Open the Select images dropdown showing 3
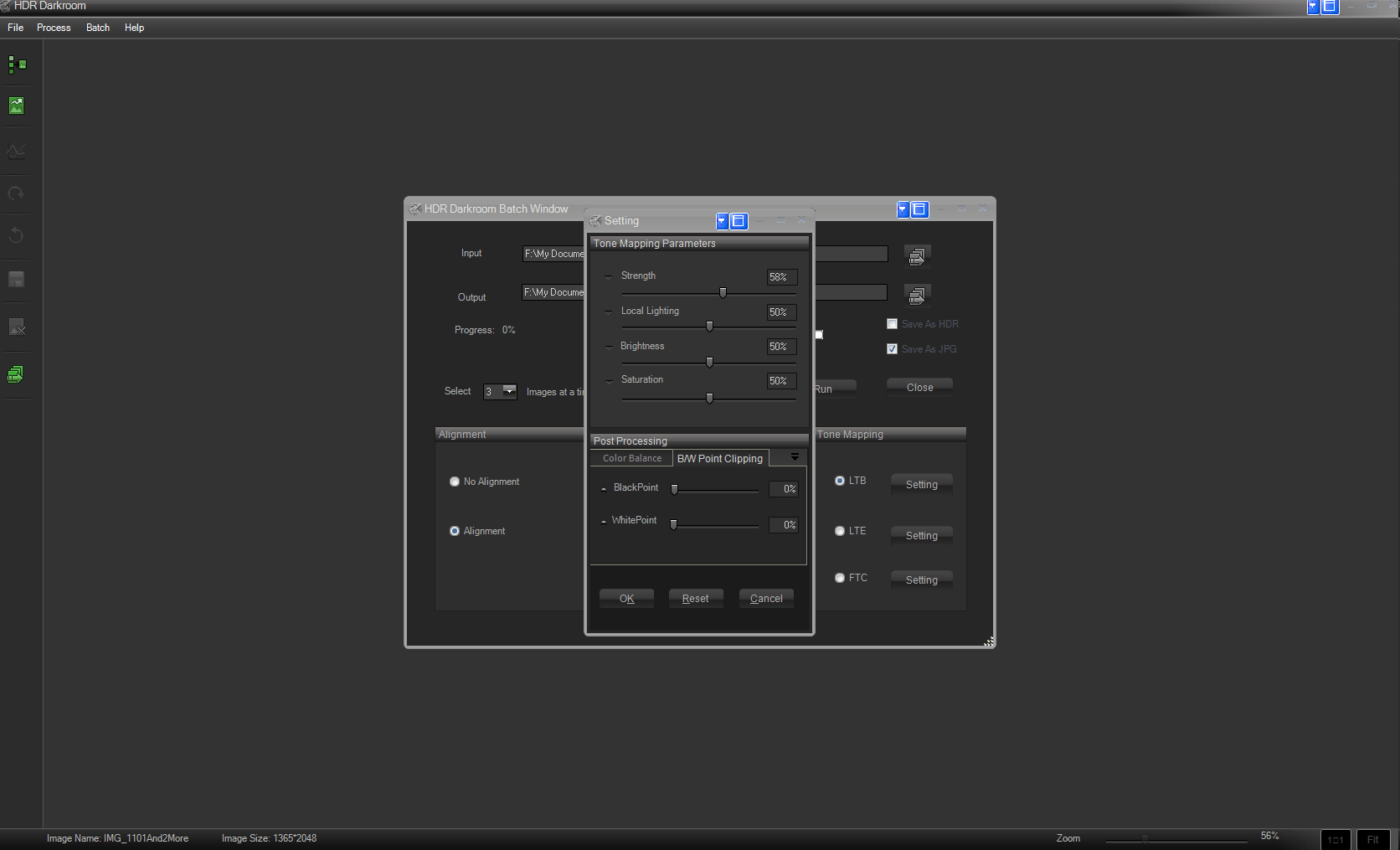Viewport: 1400px width, 850px height. coord(511,391)
